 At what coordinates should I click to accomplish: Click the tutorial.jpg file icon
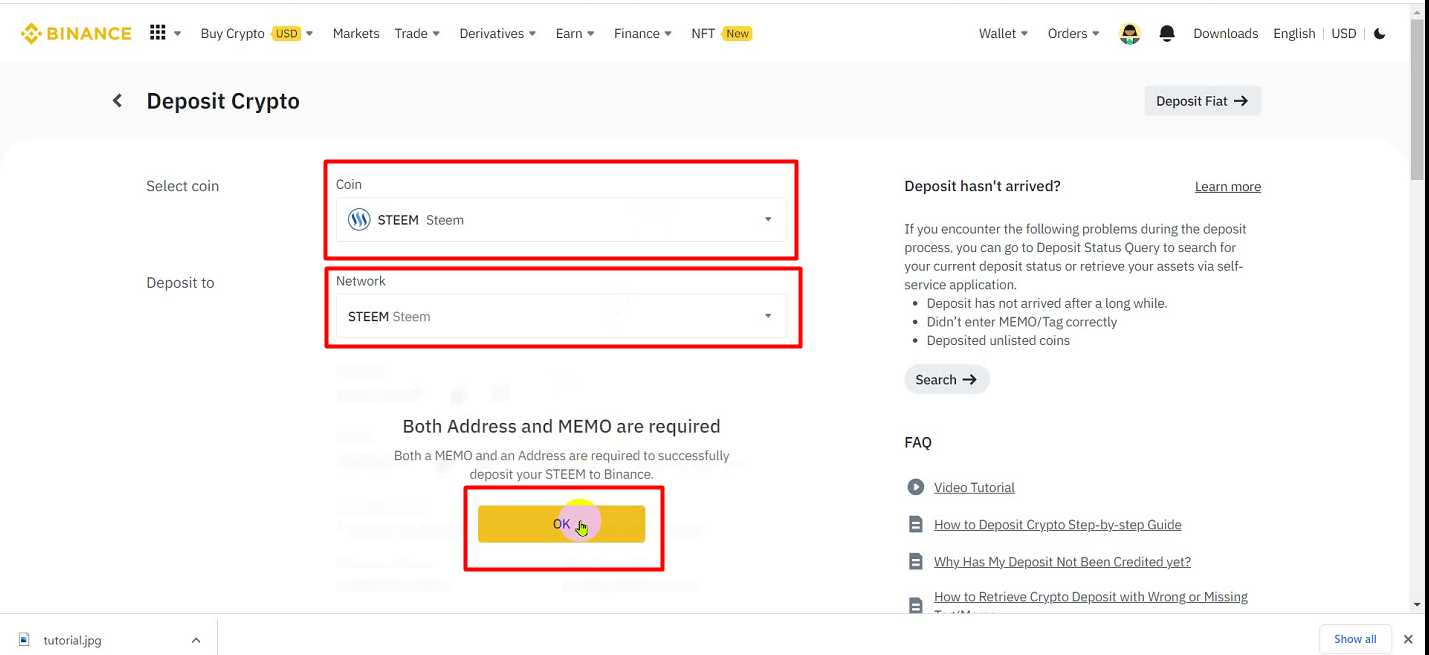pos(25,640)
